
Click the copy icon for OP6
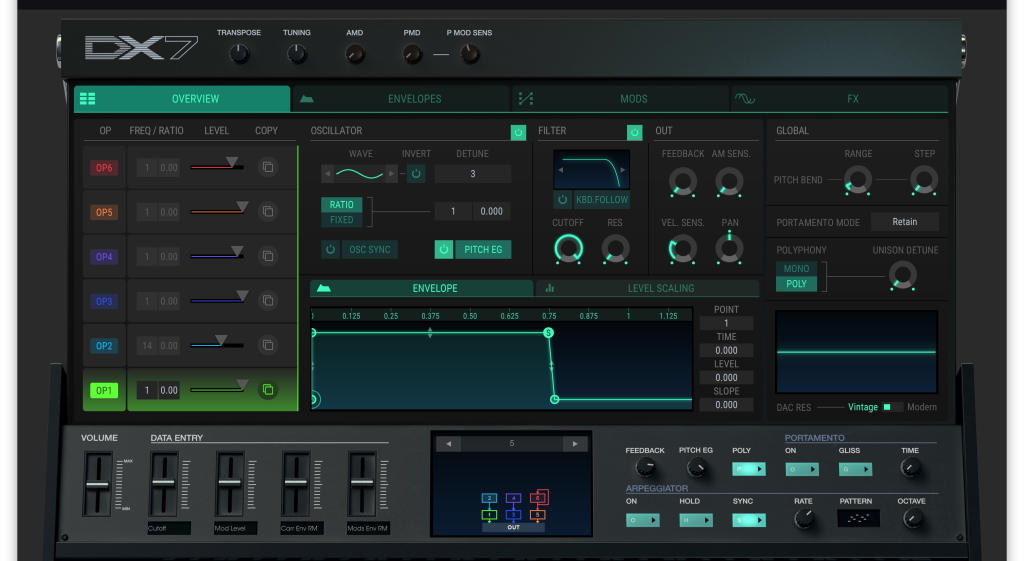click(x=267, y=168)
